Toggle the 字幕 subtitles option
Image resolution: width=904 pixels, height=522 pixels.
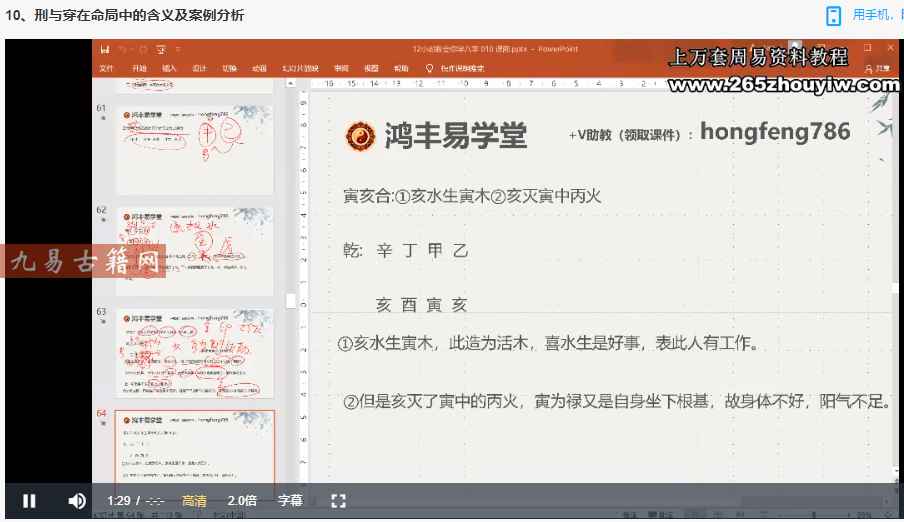click(290, 501)
